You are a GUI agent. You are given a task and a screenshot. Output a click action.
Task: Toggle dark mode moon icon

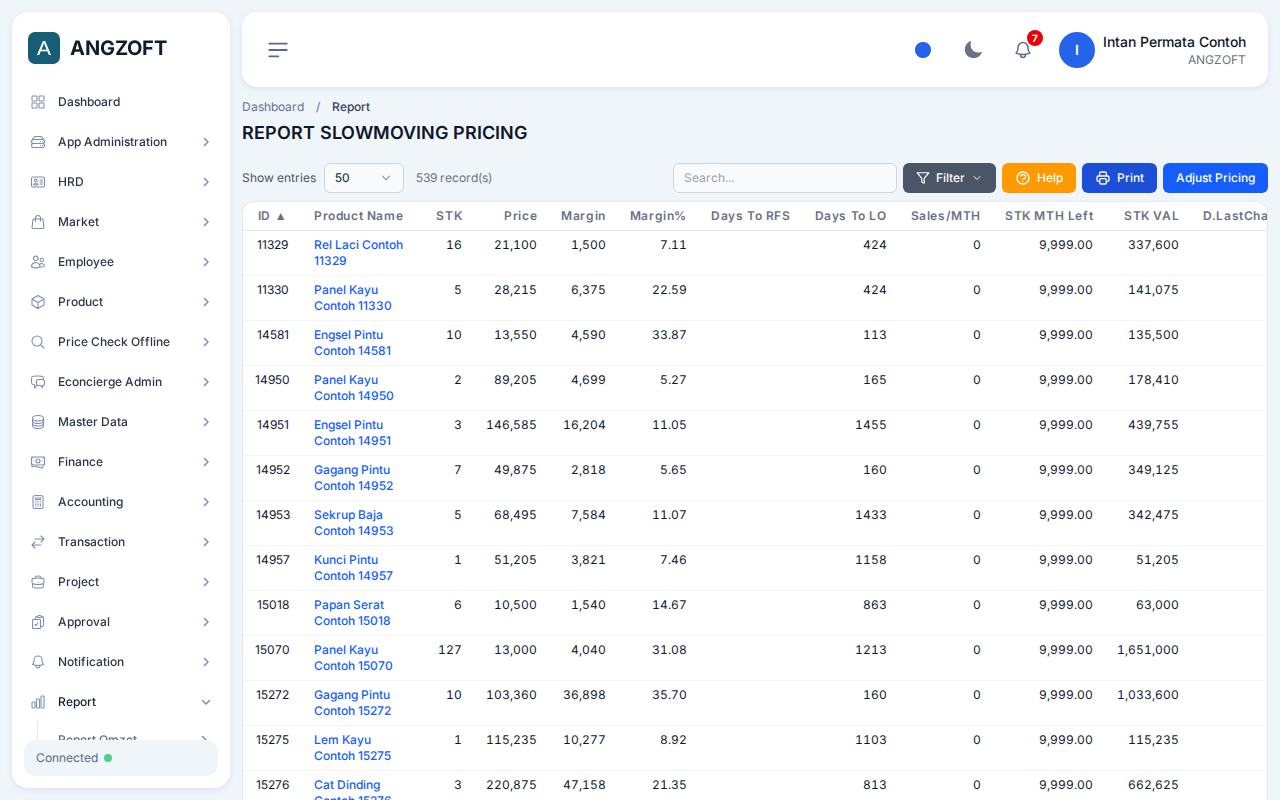click(973, 50)
